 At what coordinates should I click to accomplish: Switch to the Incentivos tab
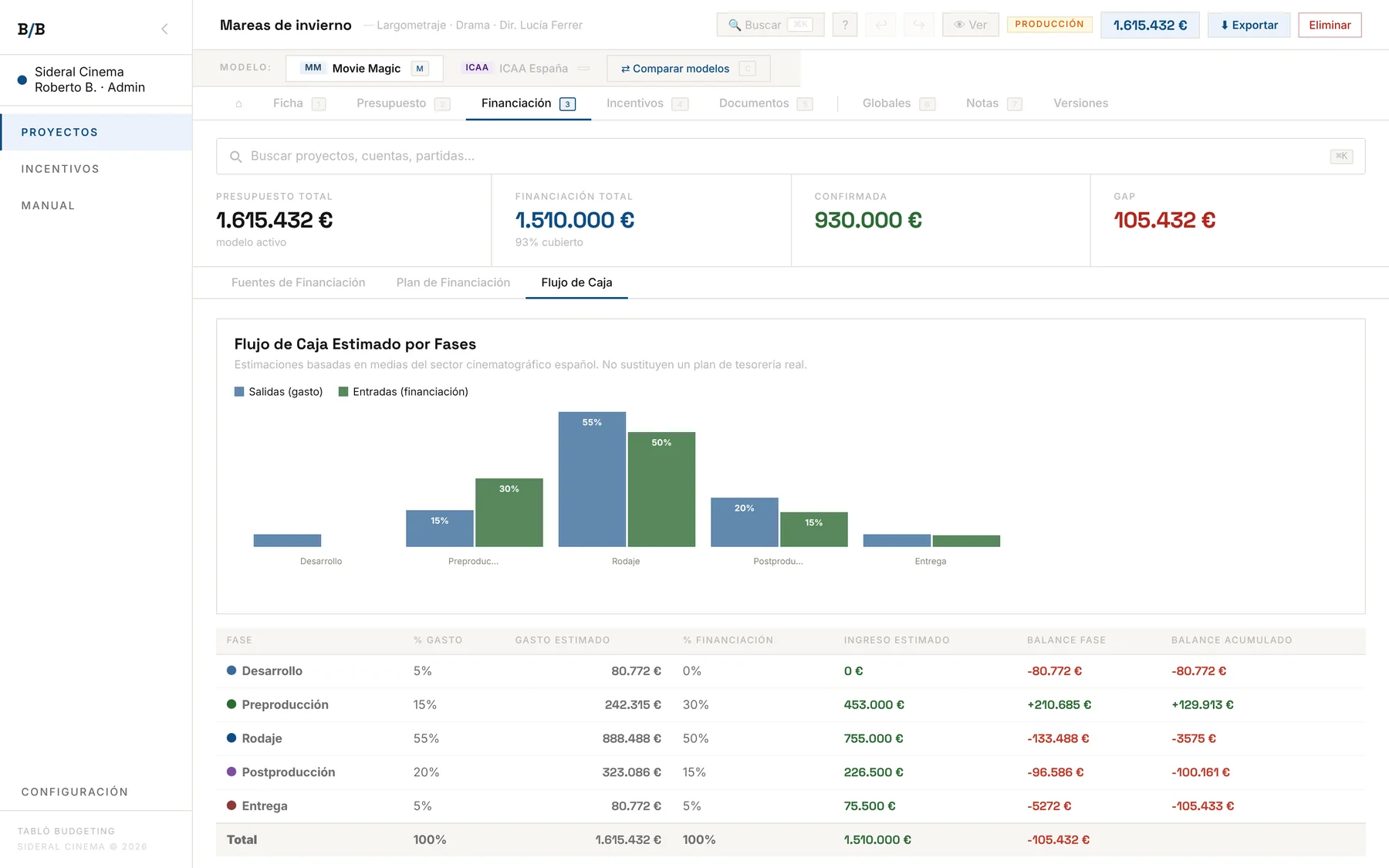pyautogui.click(x=647, y=103)
